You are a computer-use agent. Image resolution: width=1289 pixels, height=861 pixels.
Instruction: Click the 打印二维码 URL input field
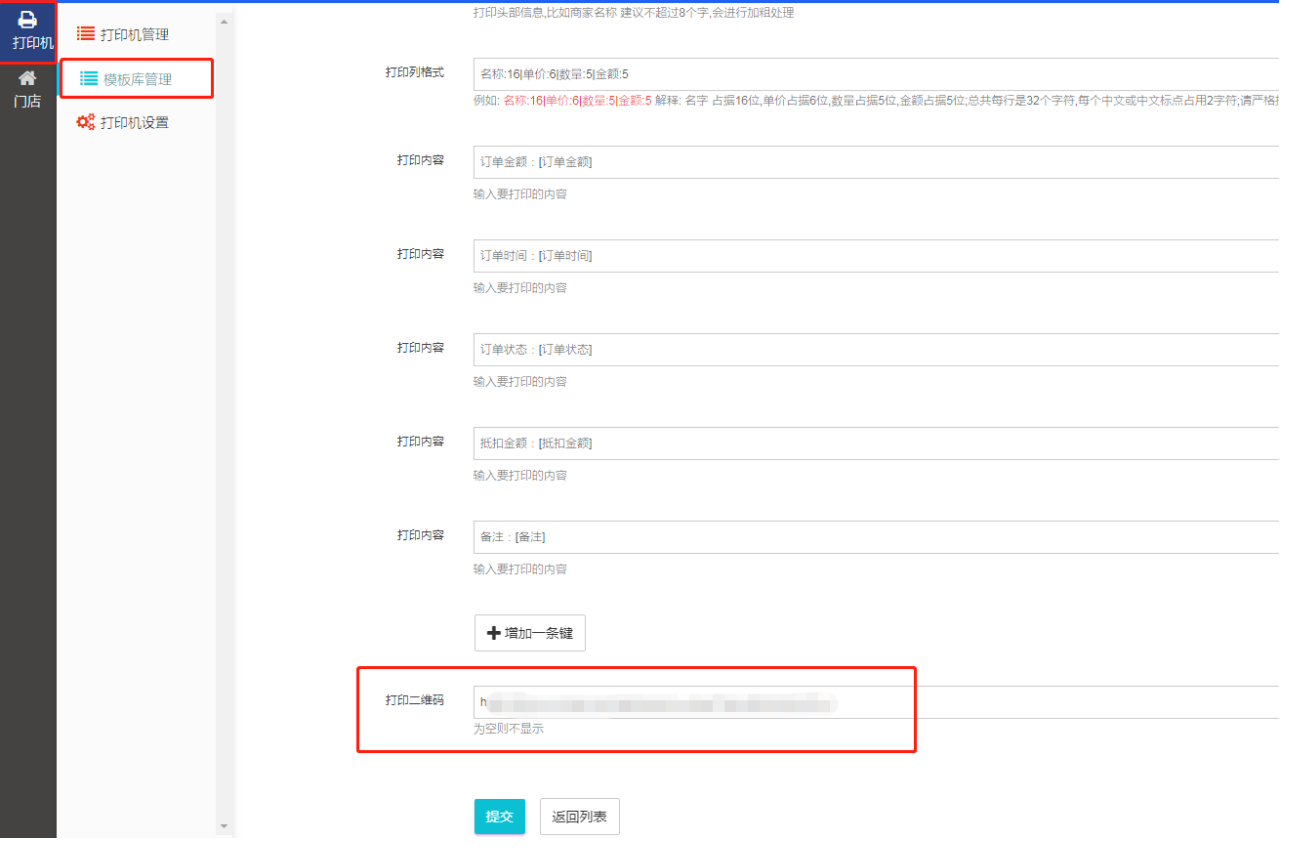pos(877,702)
